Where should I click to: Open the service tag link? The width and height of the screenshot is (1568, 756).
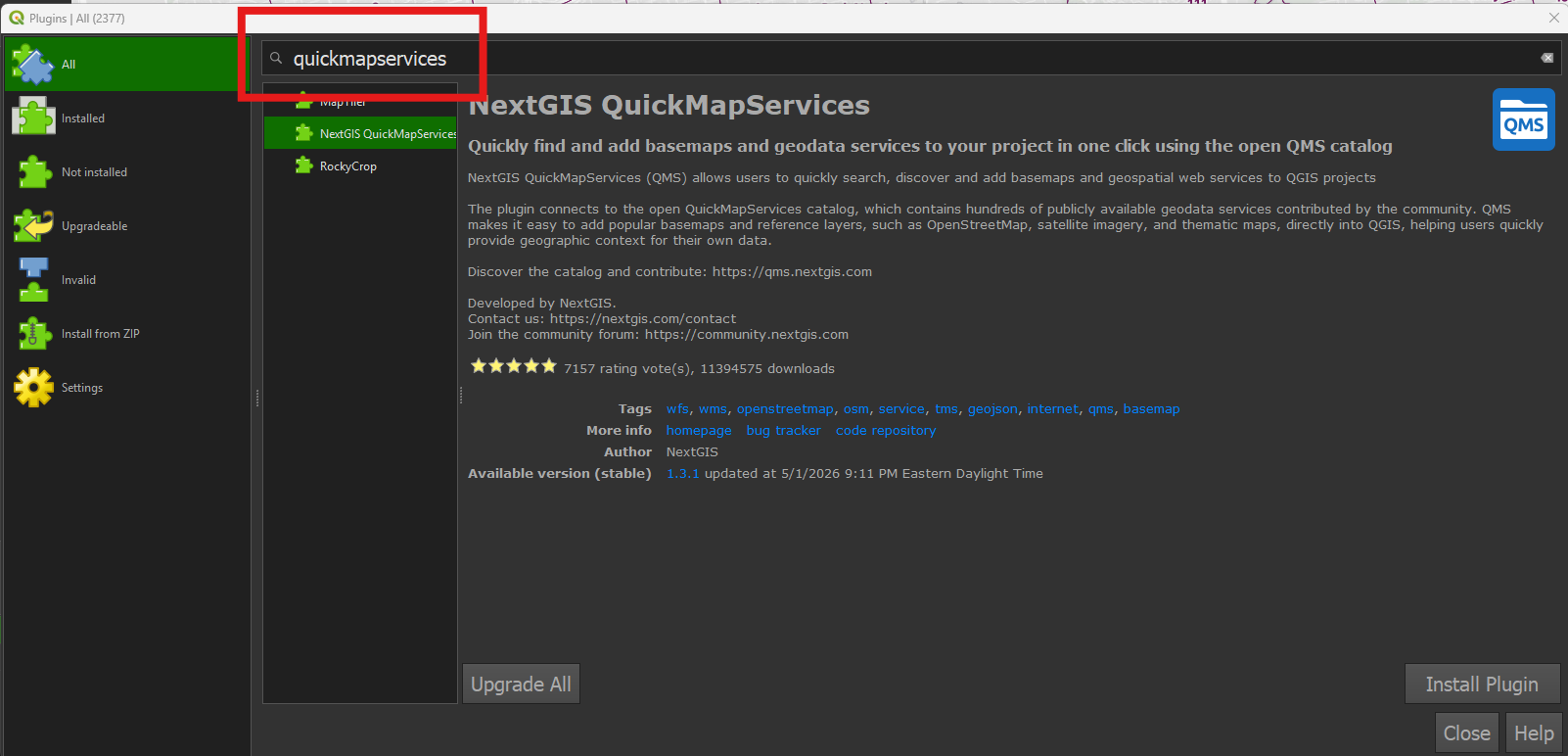pos(901,409)
